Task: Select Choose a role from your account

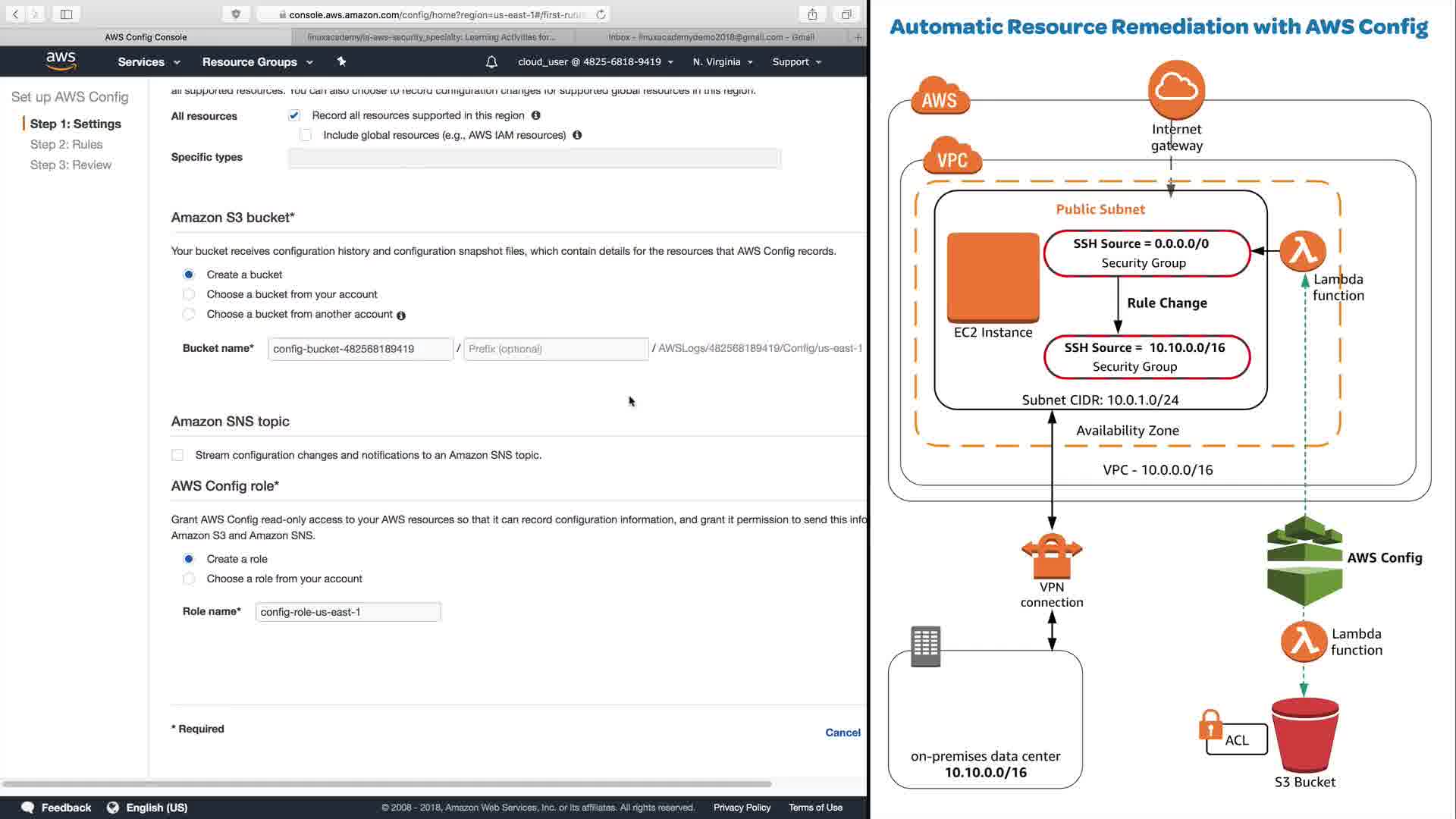Action: pos(189,579)
